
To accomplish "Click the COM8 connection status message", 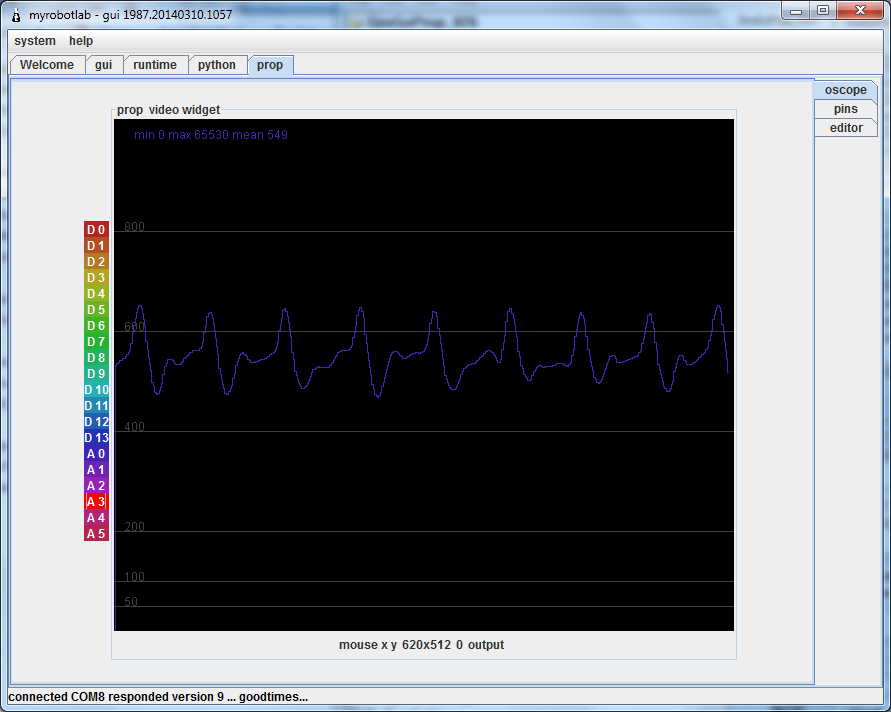I will coord(158,697).
